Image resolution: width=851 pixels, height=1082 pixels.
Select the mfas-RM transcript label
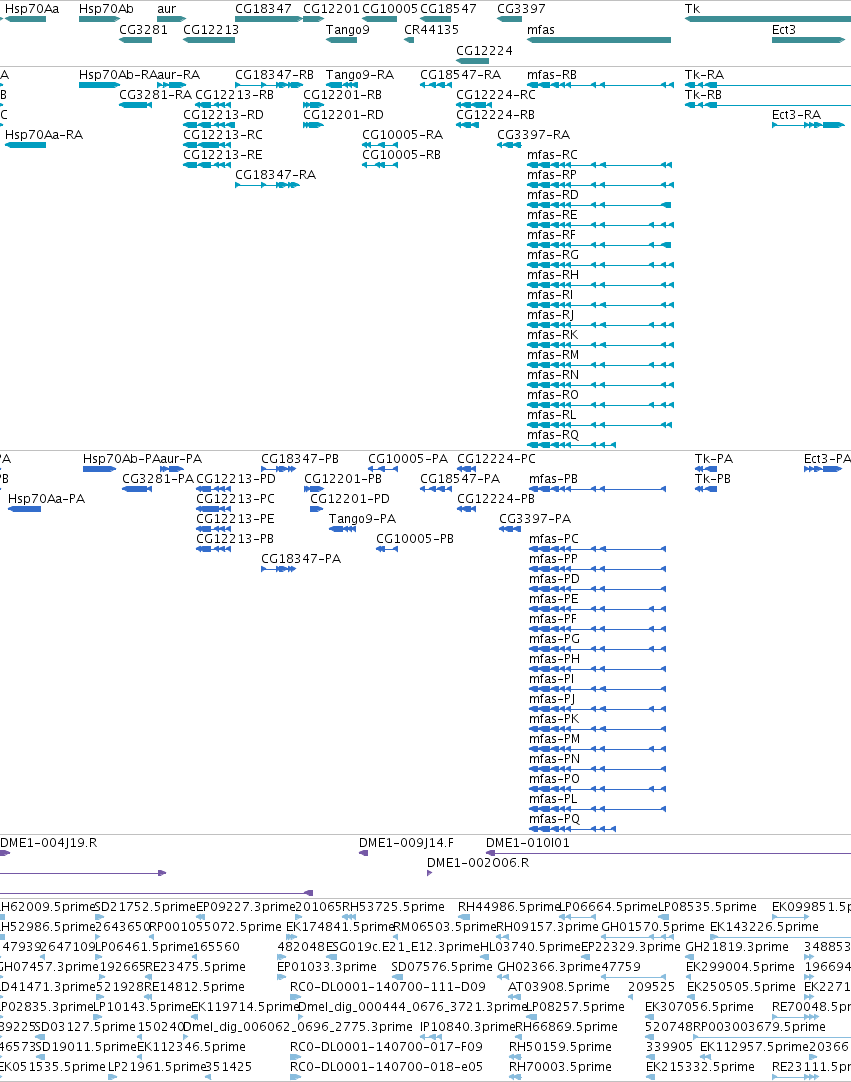553,355
